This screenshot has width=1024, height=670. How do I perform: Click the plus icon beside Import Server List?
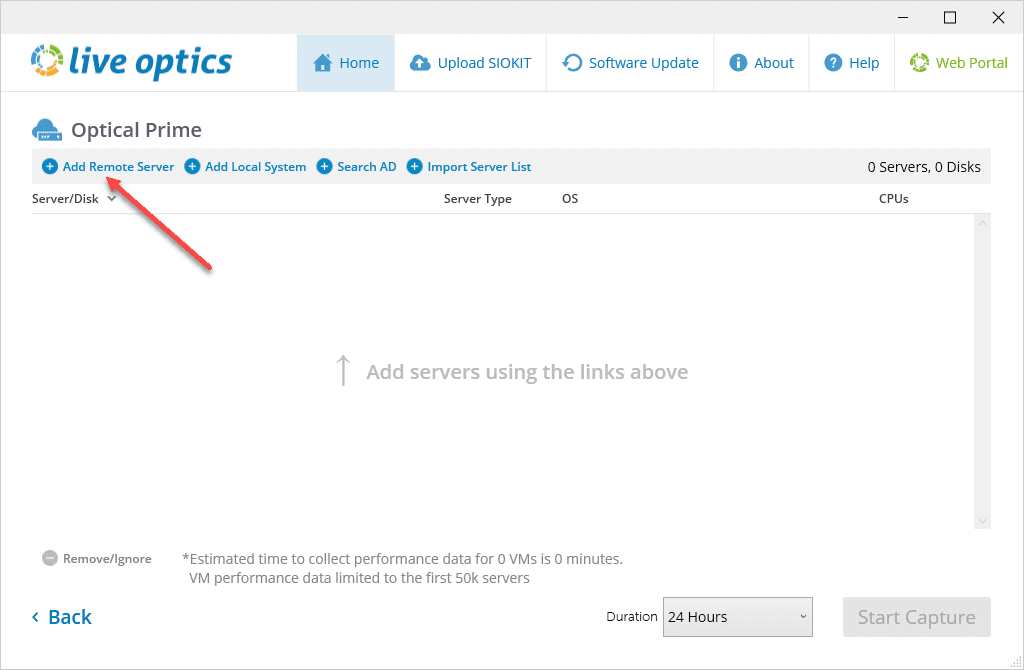click(x=414, y=167)
